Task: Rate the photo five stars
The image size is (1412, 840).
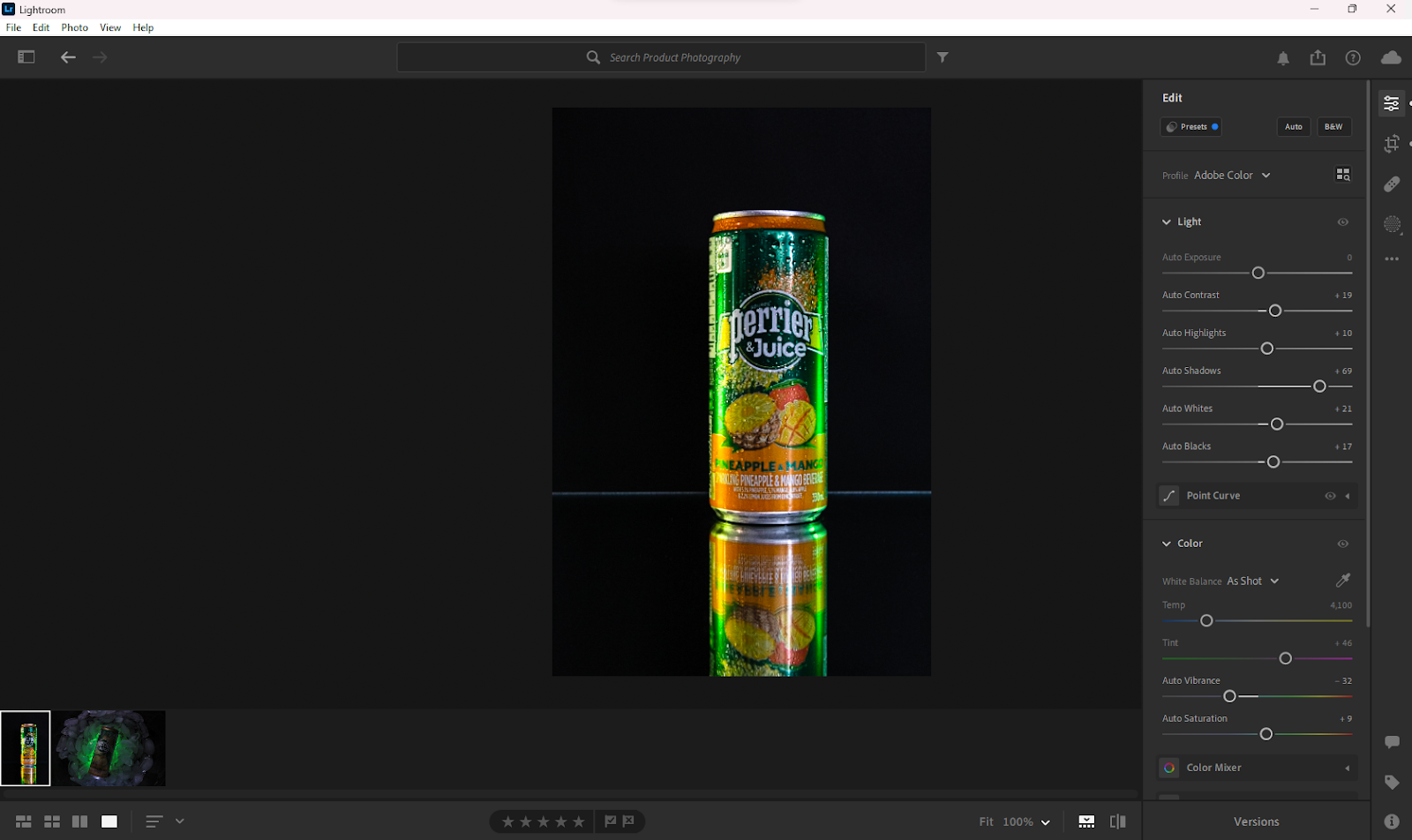Action: (x=579, y=821)
